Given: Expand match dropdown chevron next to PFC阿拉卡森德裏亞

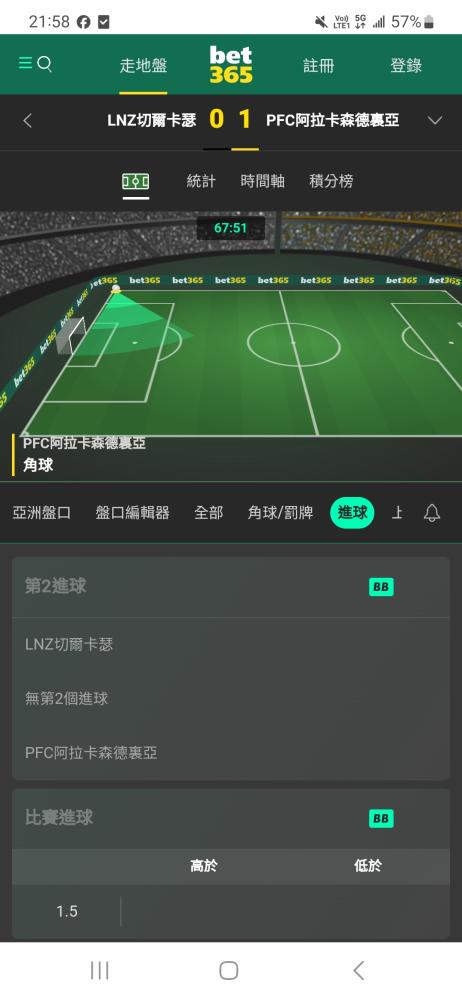Looking at the screenshot, I should [435, 121].
